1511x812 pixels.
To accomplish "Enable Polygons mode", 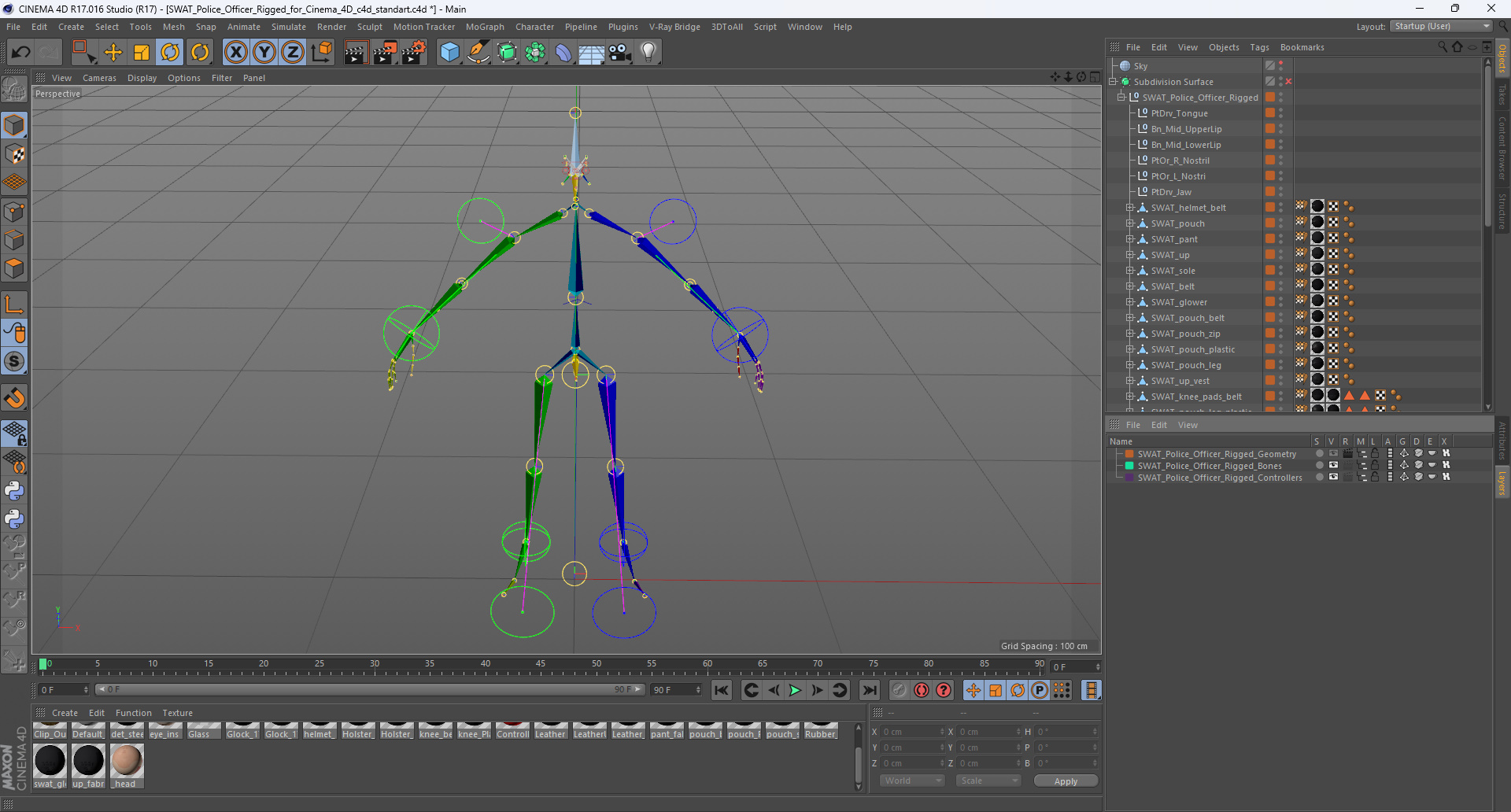I will [x=14, y=268].
